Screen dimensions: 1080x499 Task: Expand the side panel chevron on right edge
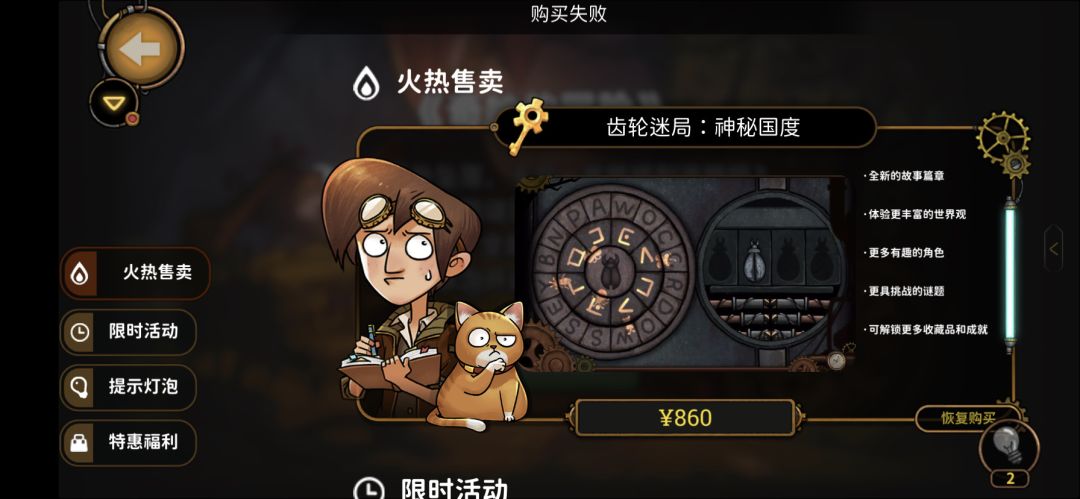coord(1055,250)
